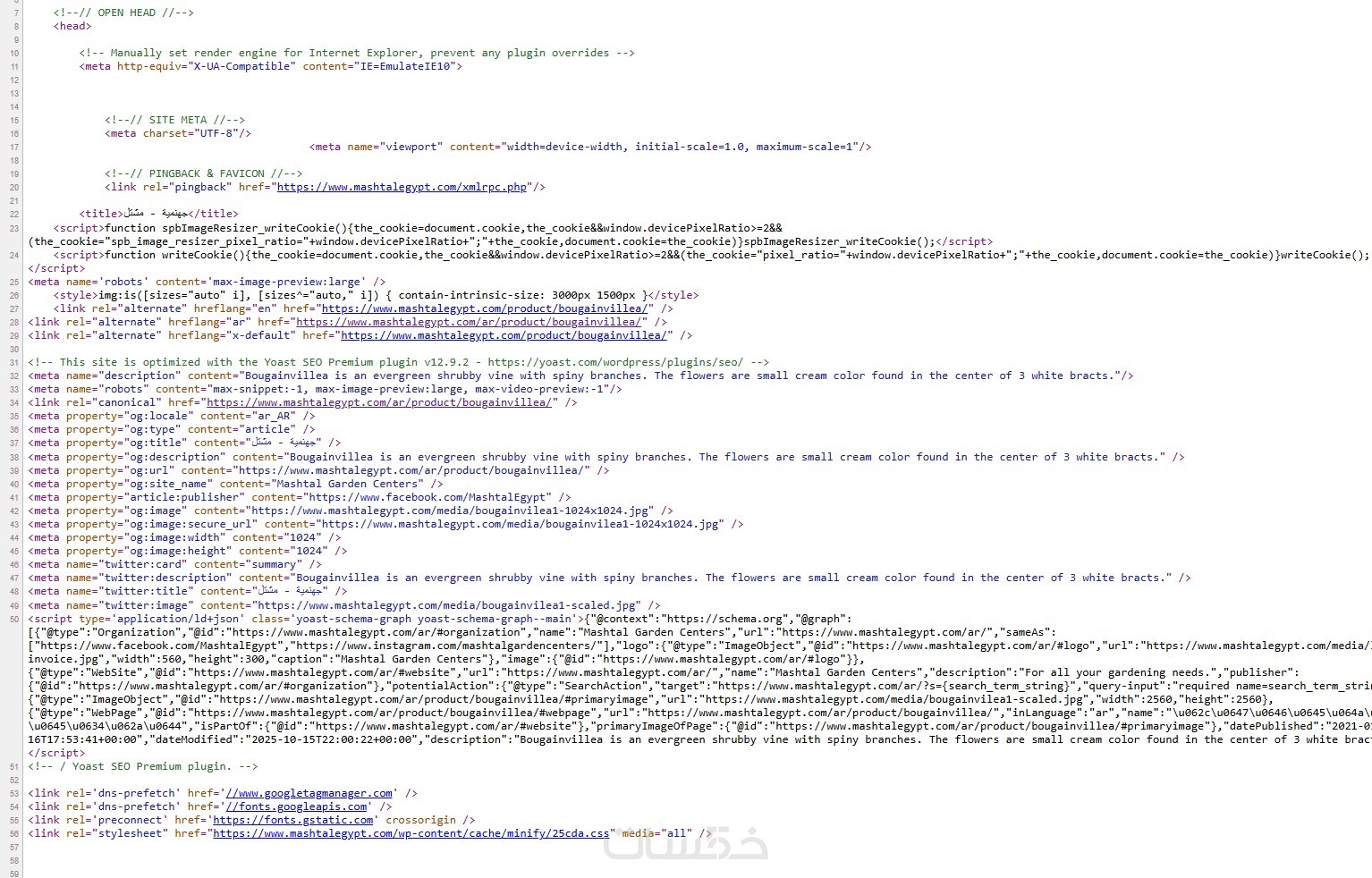Select the og:image:width 1024 line
Image resolution: width=1372 pixels, height=878 pixels.
pyautogui.click(x=184, y=537)
